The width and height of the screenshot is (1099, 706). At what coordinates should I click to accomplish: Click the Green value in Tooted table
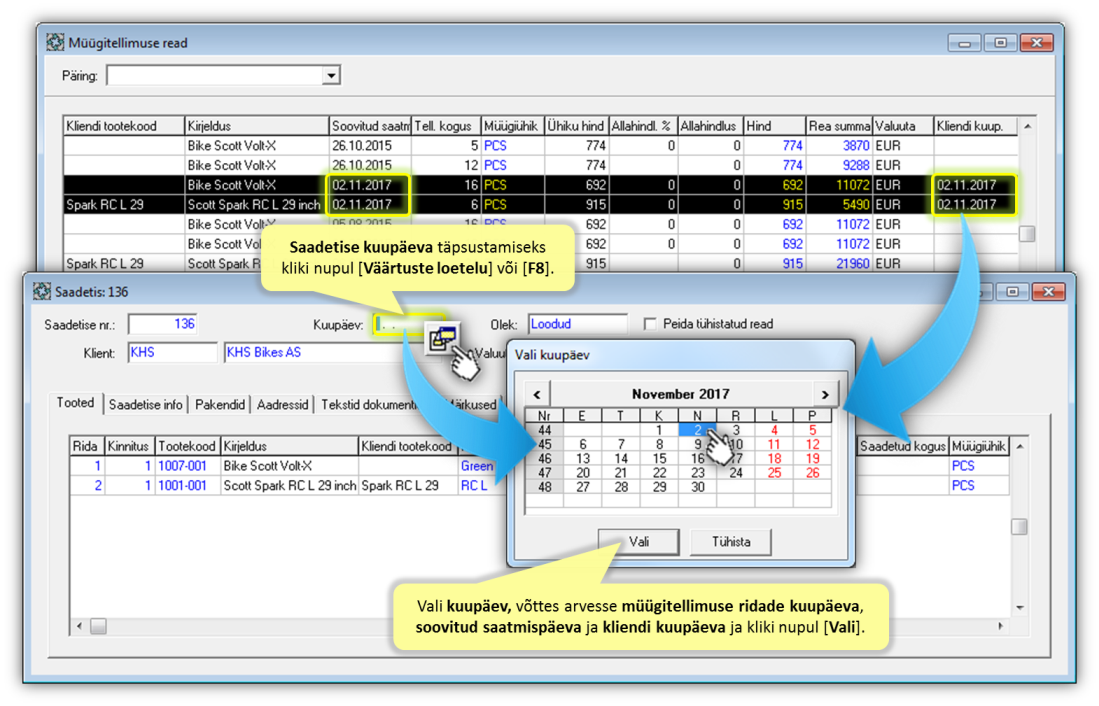(x=477, y=466)
